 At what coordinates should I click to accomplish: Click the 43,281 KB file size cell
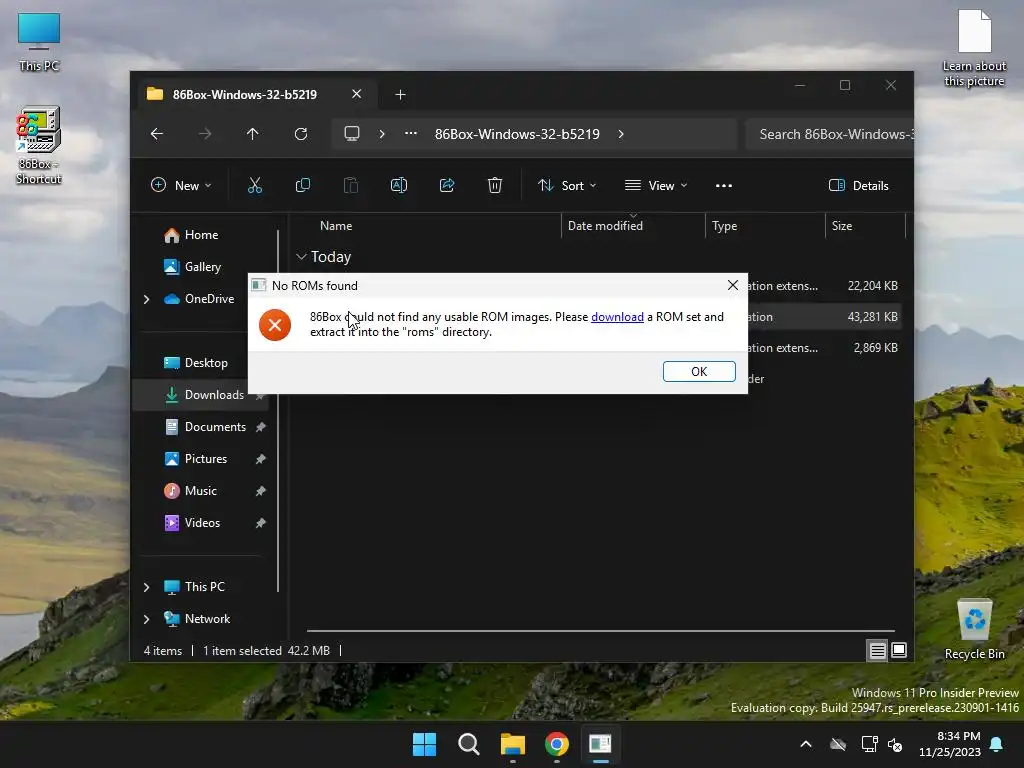point(872,317)
